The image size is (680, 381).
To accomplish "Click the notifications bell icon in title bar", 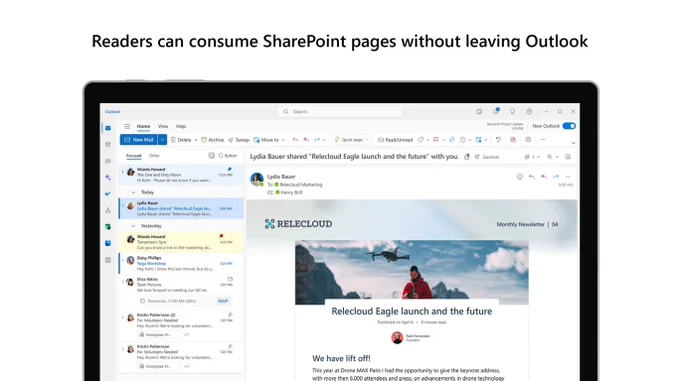I will coord(496,111).
